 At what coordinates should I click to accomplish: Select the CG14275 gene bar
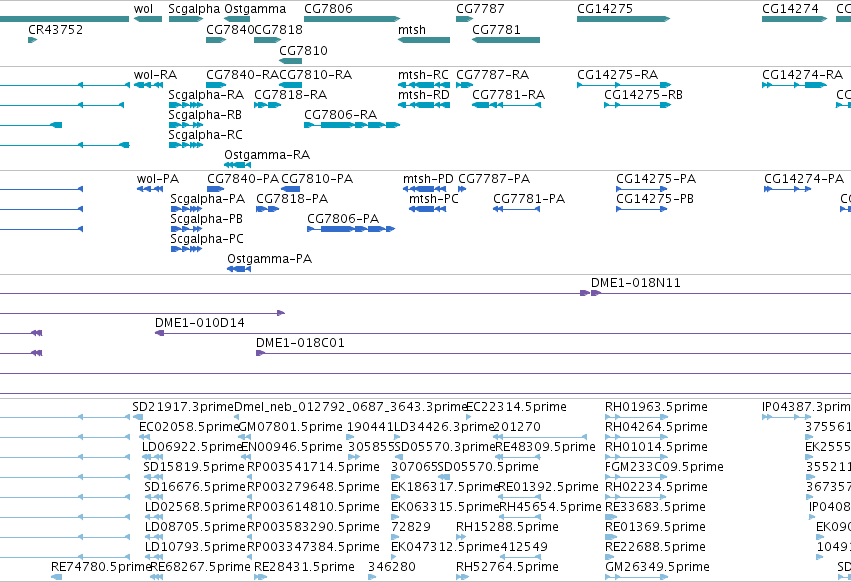(624, 19)
